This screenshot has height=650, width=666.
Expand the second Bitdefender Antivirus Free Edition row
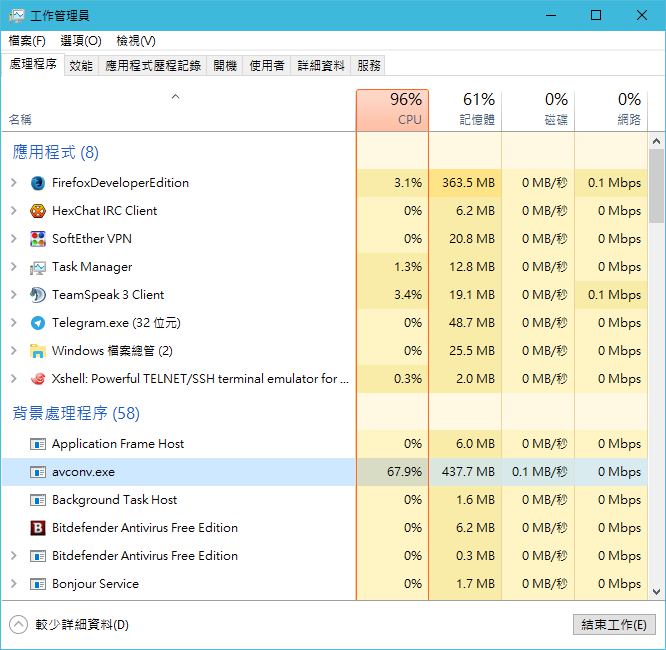[x=14, y=556]
